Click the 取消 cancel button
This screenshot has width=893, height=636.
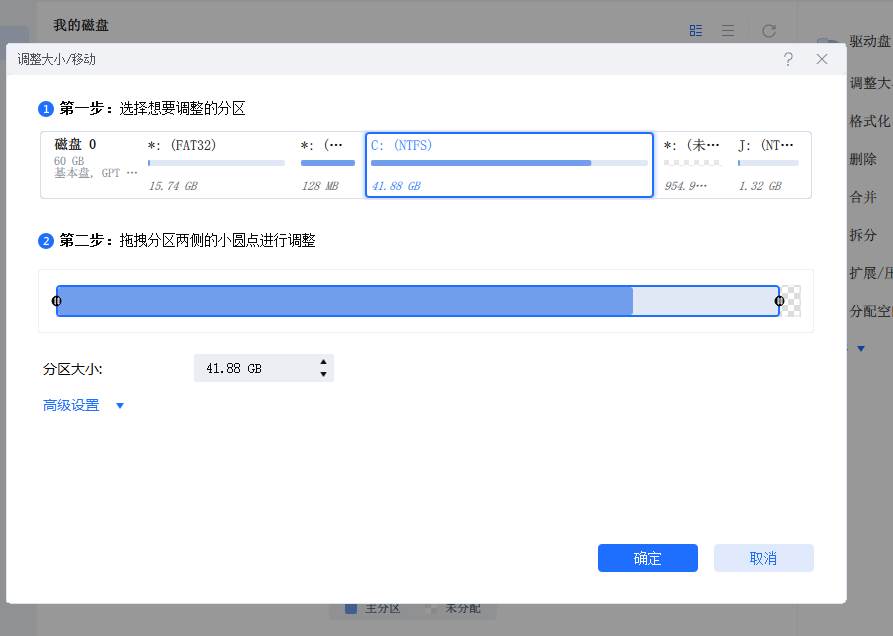(763, 558)
